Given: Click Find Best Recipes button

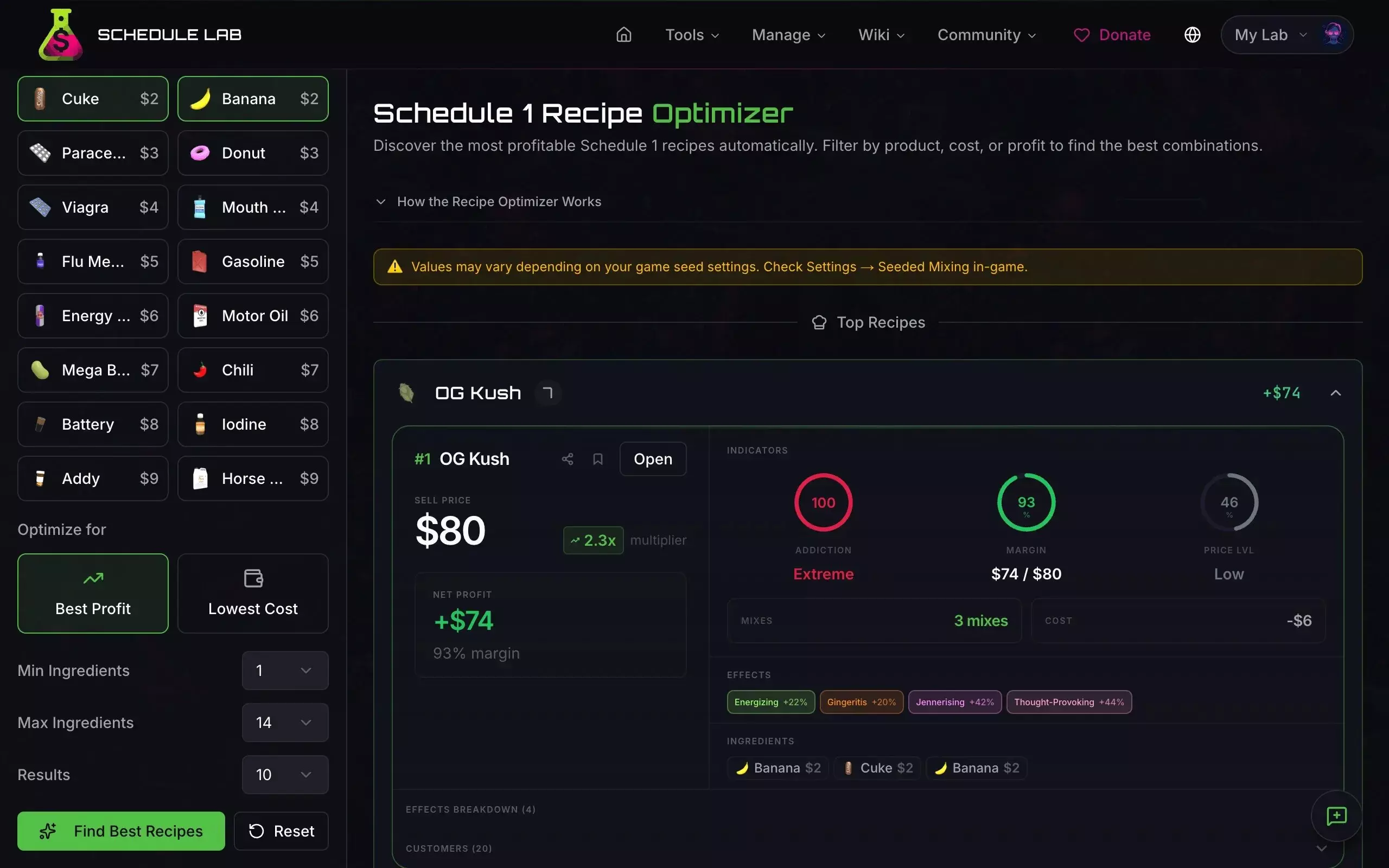Looking at the screenshot, I should click(x=121, y=831).
